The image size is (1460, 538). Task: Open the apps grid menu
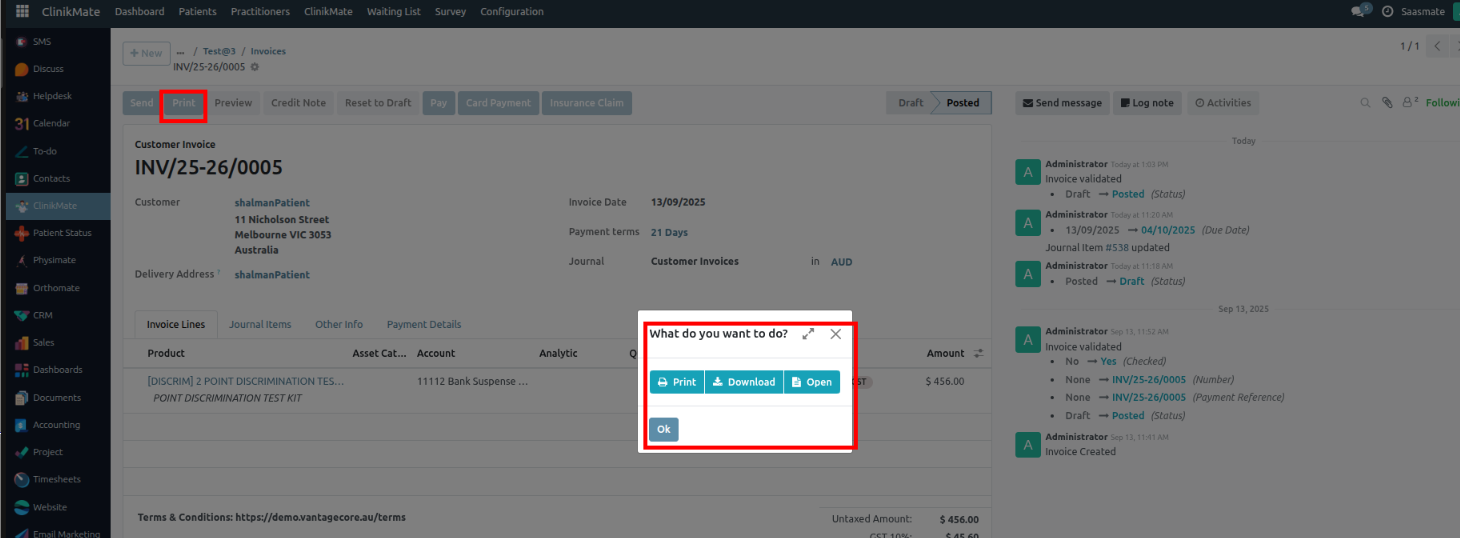coord(22,12)
